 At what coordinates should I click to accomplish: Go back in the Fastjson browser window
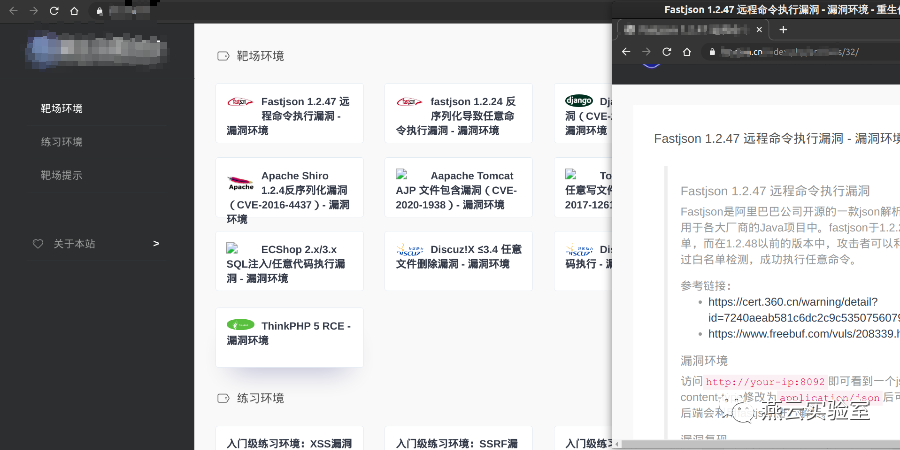pyautogui.click(x=626, y=52)
